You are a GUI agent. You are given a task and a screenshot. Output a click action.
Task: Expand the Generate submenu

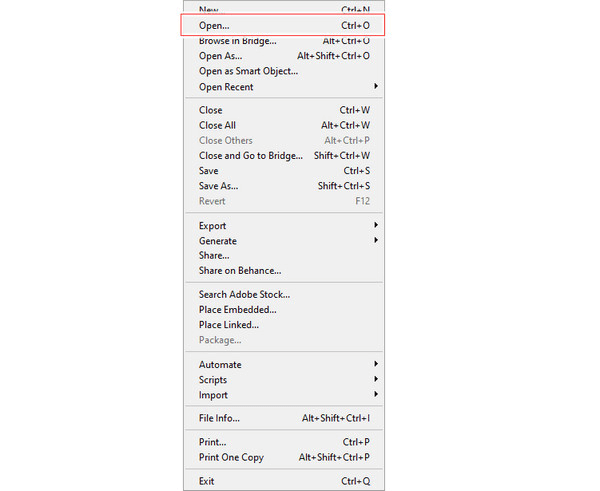point(284,241)
